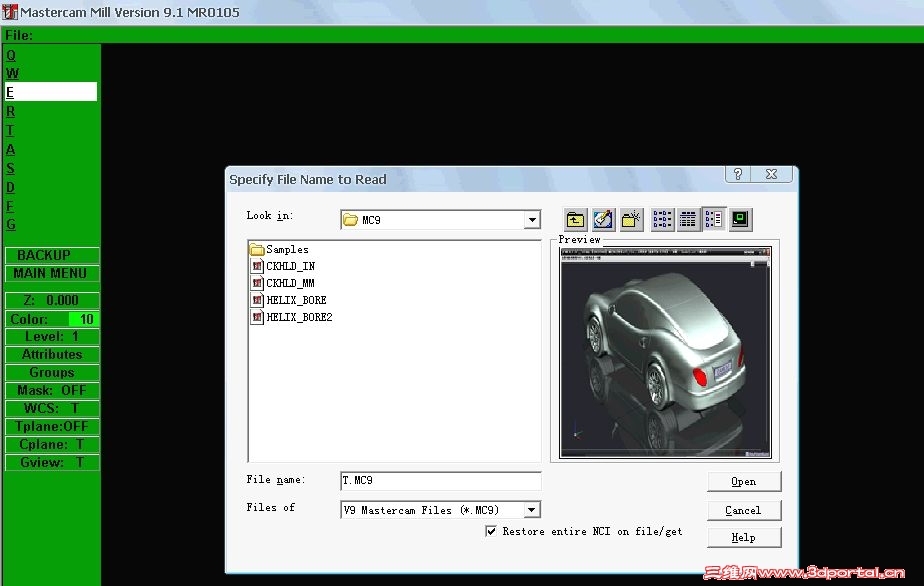This screenshot has width=924, height=586.
Task: Open the Groups button
Action: tap(52, 373)
